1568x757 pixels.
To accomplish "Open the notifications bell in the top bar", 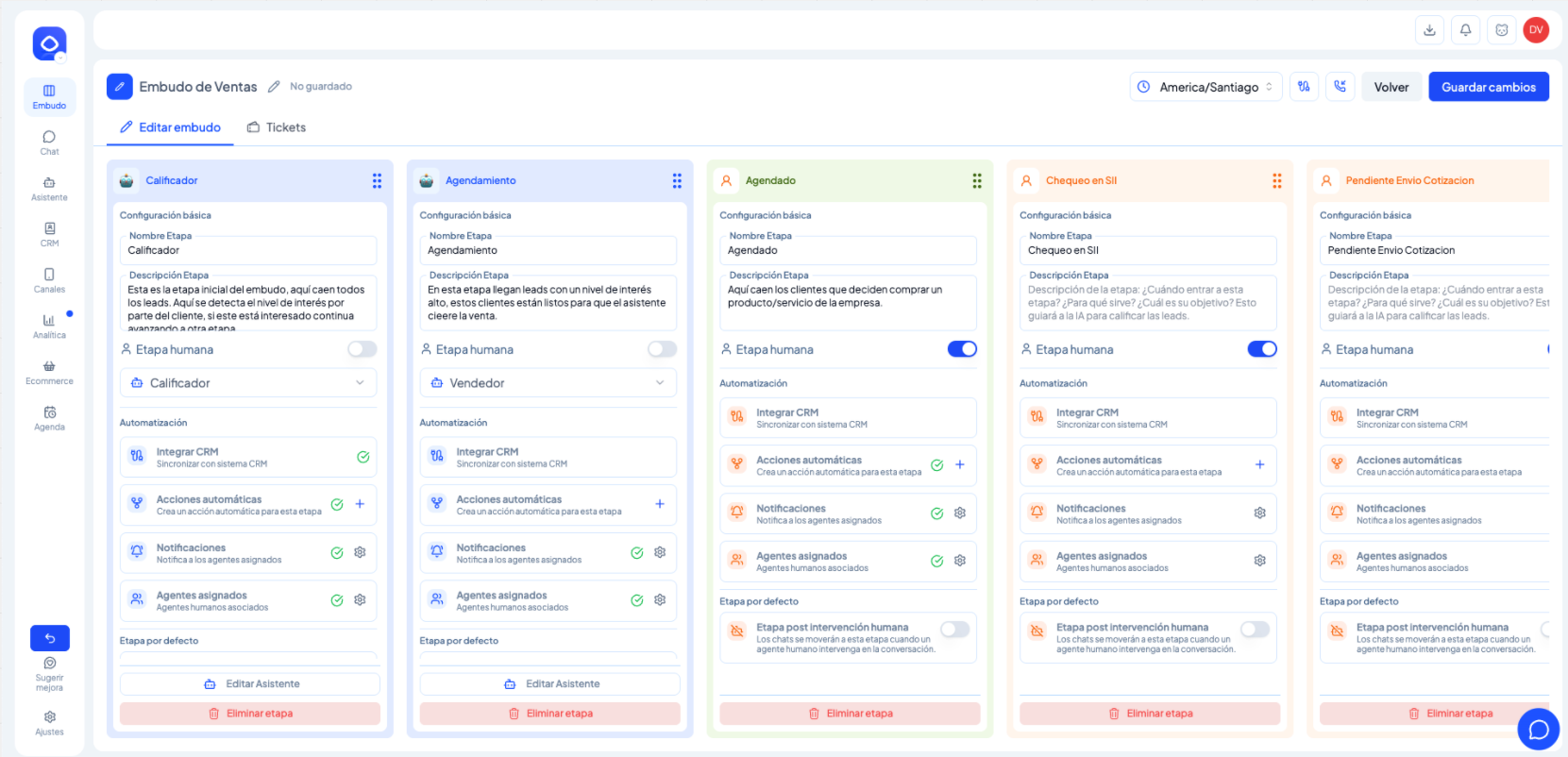I will point(1465,30).
